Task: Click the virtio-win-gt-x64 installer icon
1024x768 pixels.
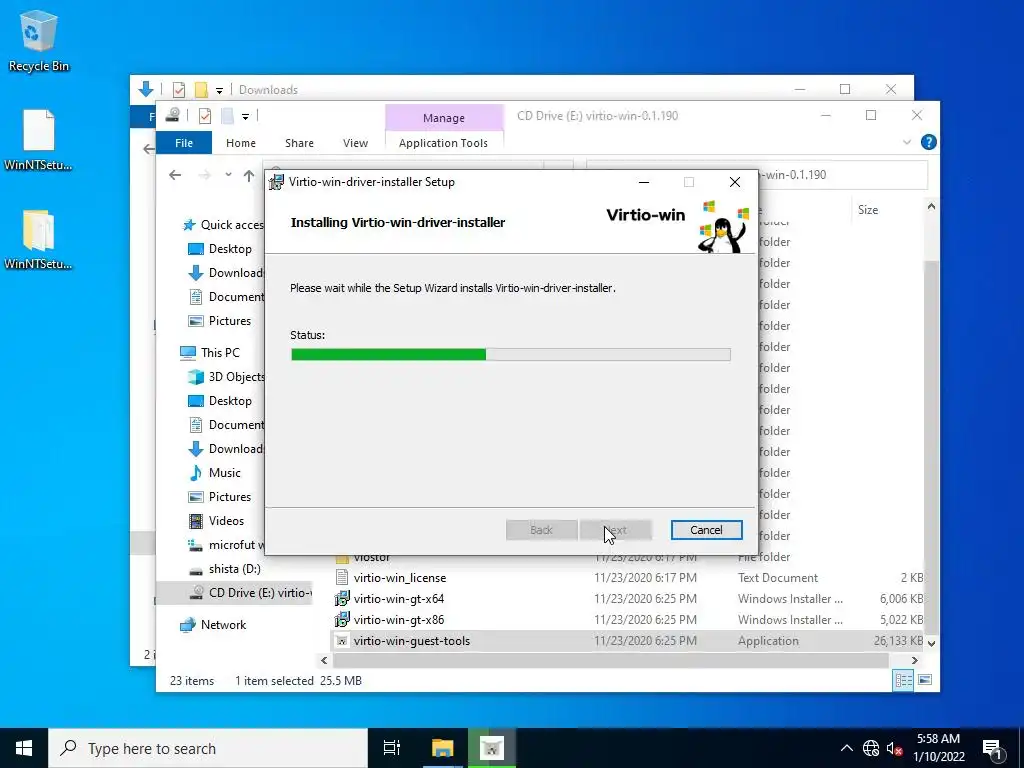Action: [342, 599]
